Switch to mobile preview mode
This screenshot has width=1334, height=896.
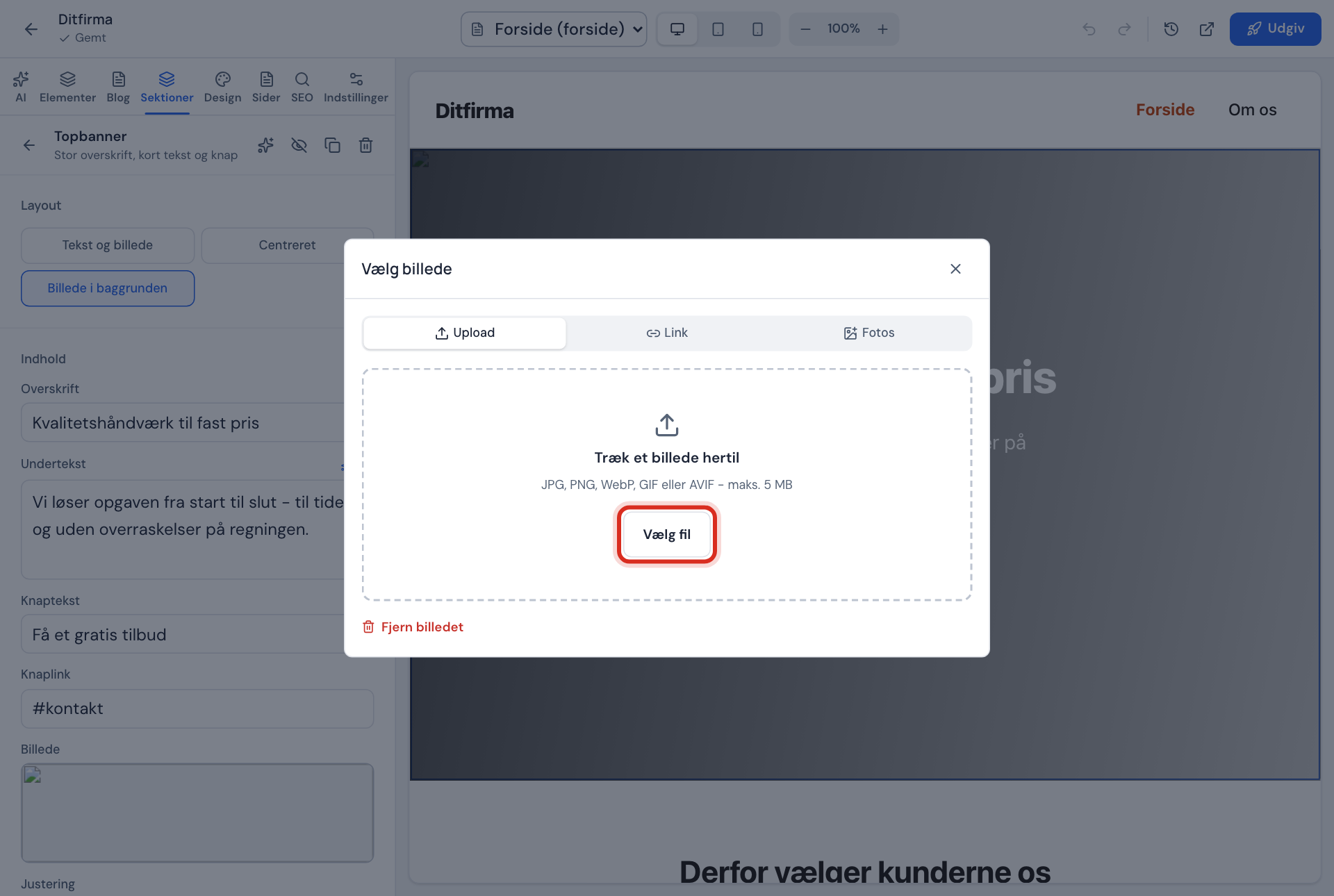tap(757, 29)
